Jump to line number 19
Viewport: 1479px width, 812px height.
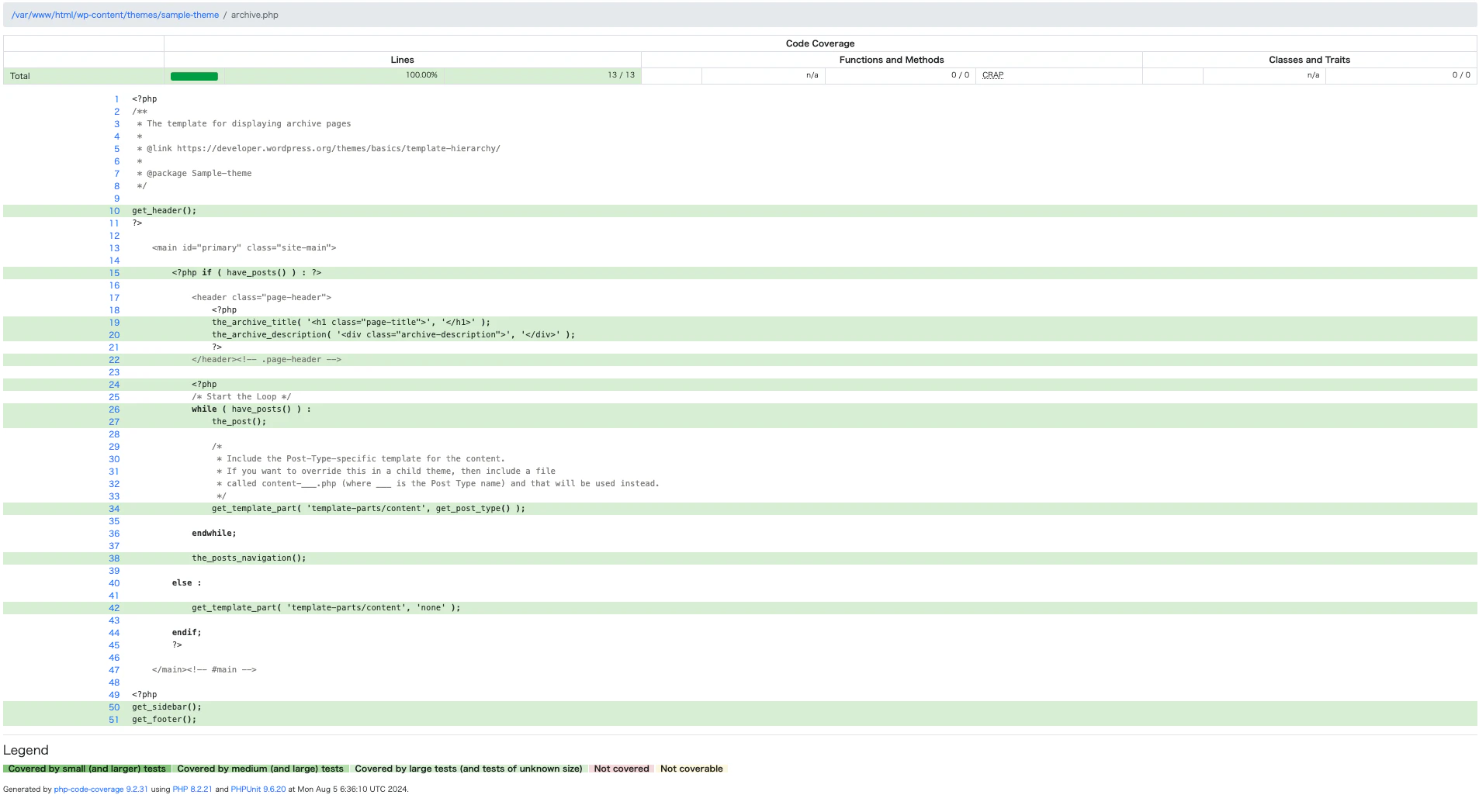tap(114, 323)
